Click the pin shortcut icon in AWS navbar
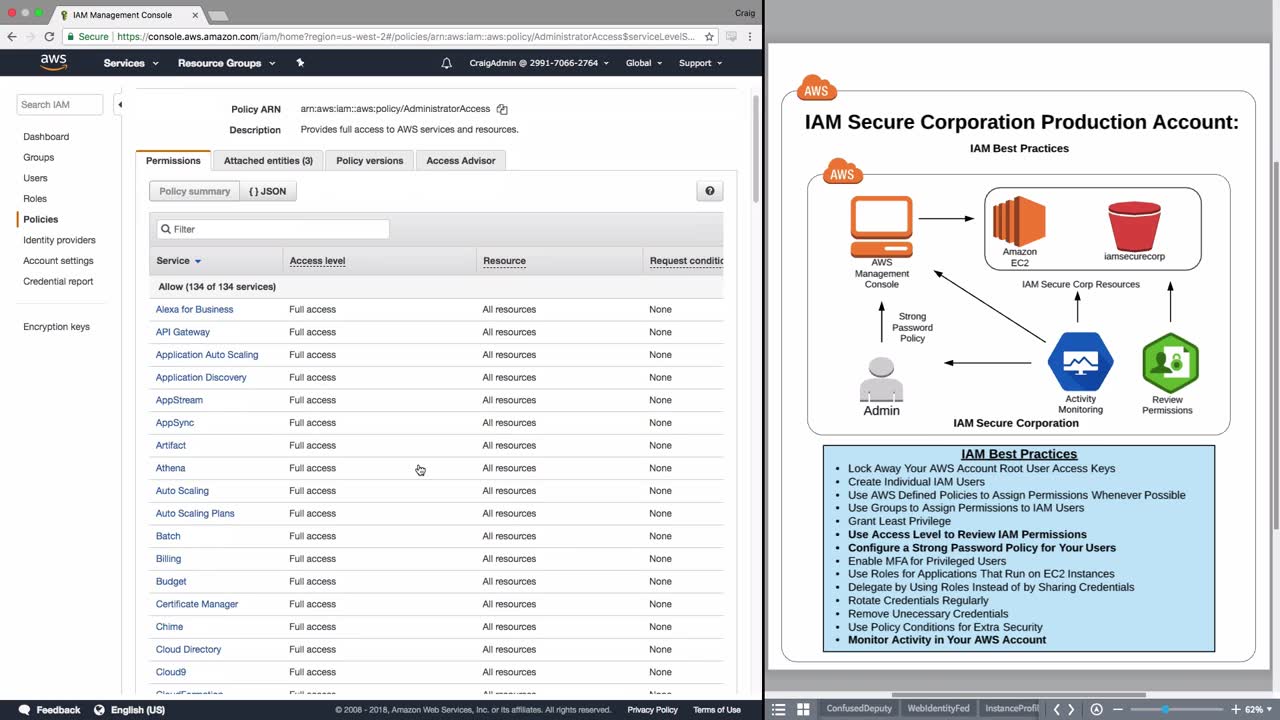The height and width of the screenshot is (720, 1280). [300, 63]
